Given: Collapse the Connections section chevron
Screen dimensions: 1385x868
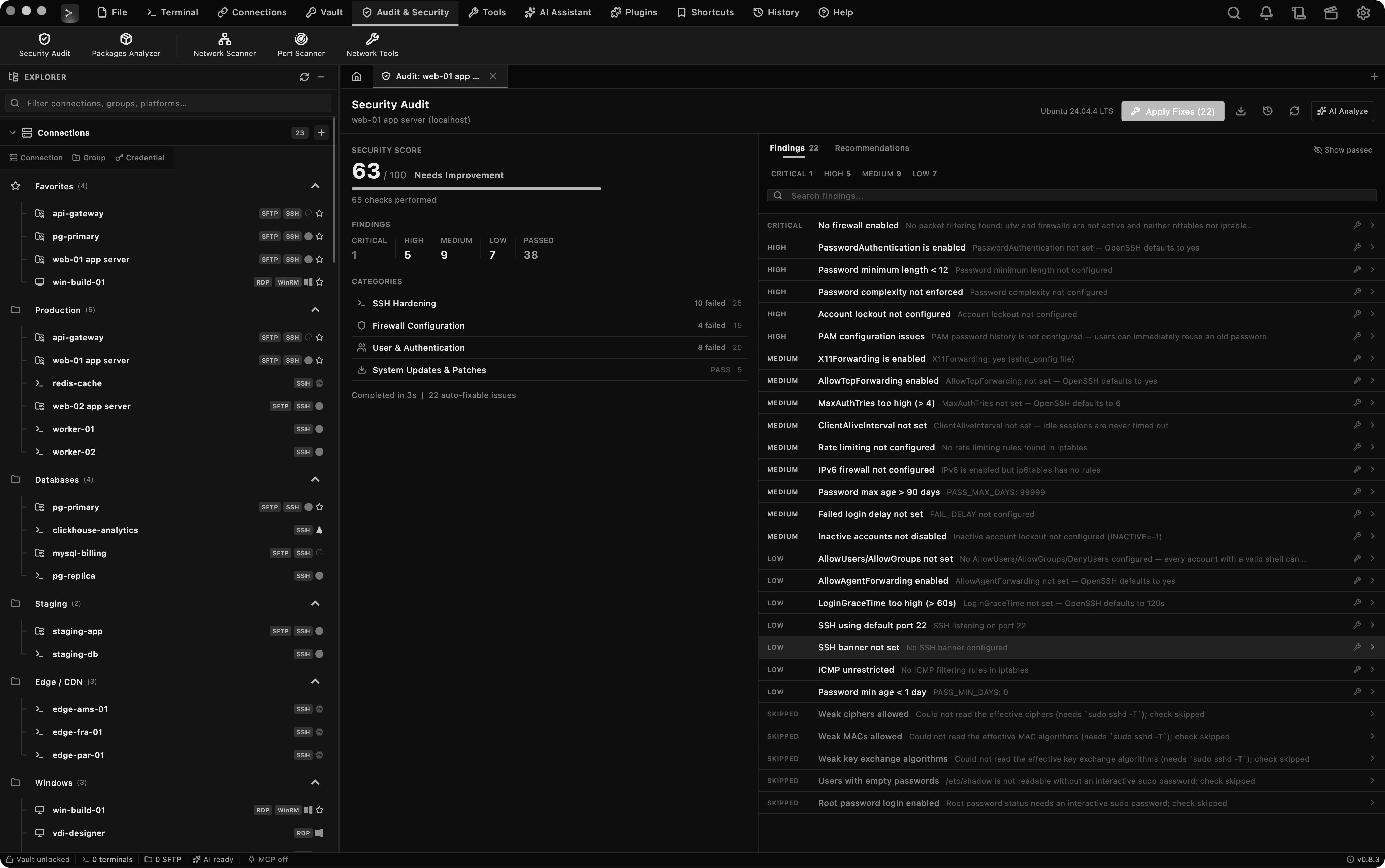Looking at the screenshot, I should [x=12, y=133].
